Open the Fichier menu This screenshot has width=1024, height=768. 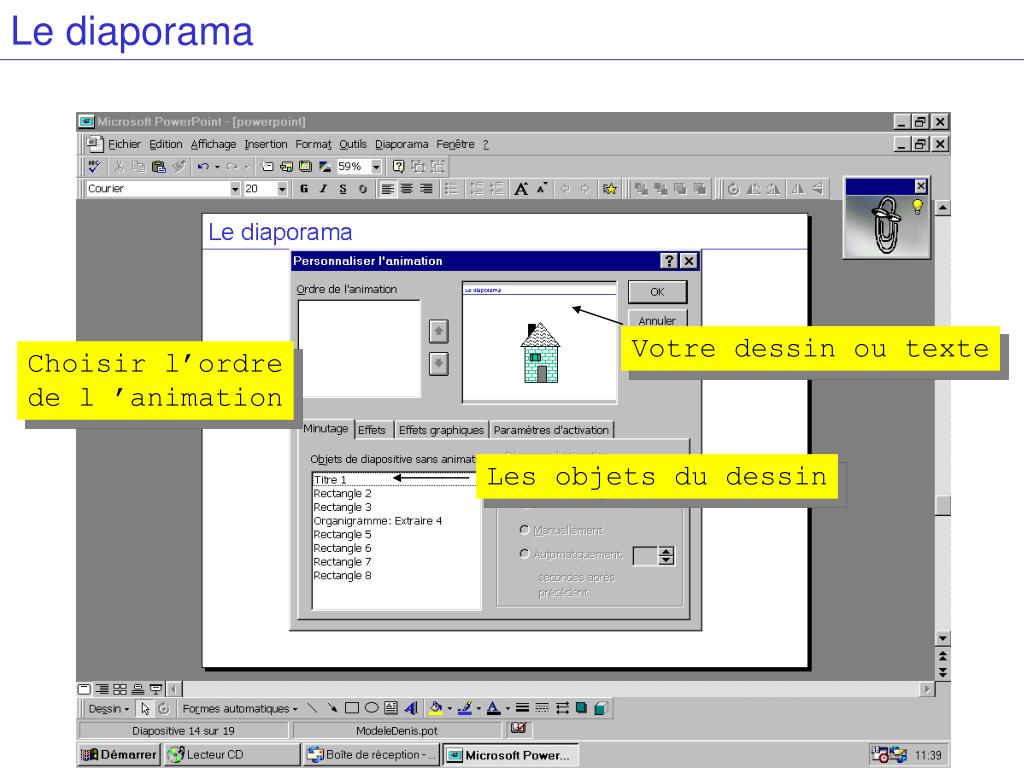124,144
